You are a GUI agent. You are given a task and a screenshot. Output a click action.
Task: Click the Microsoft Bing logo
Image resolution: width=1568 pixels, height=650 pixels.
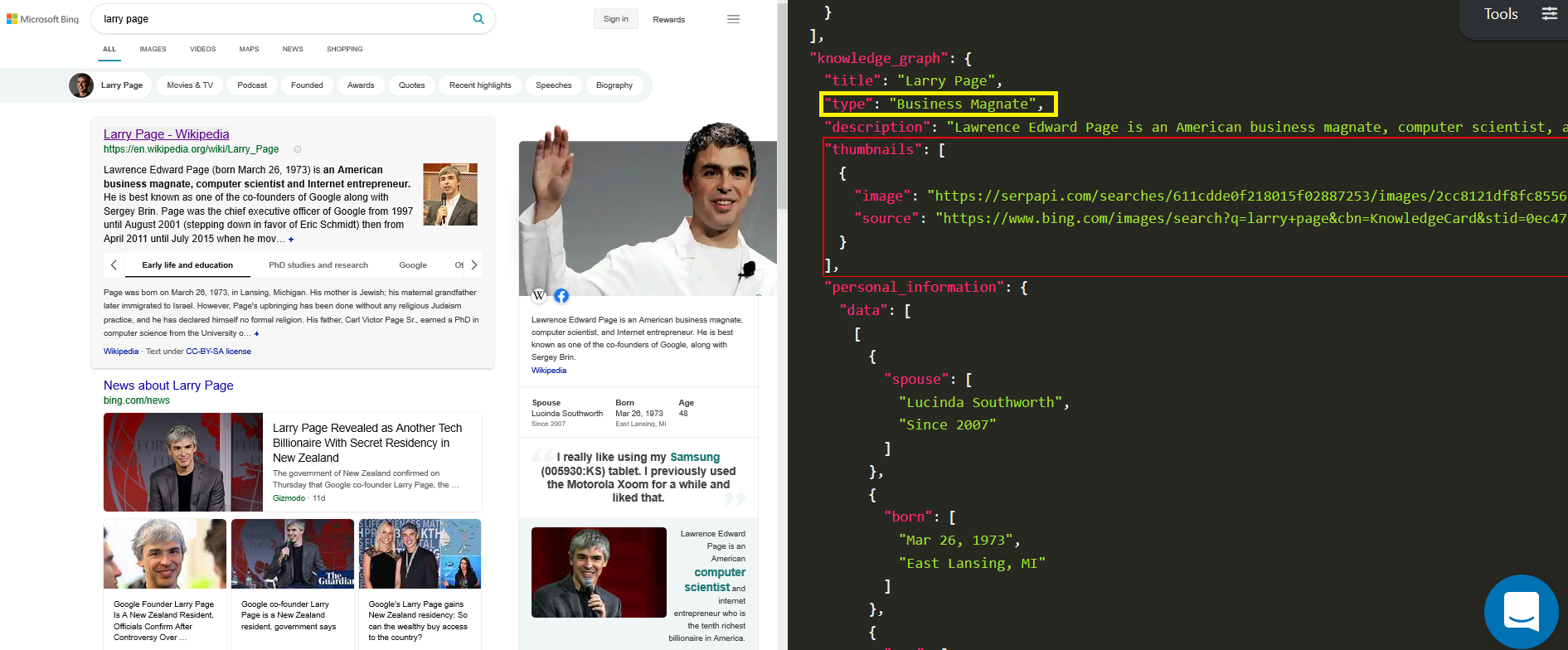43,19
